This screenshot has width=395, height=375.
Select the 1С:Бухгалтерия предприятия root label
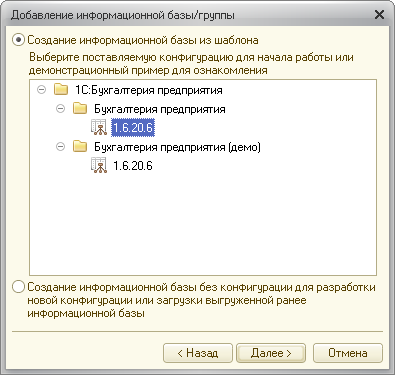pyautogui.click(x=149, y=90)
